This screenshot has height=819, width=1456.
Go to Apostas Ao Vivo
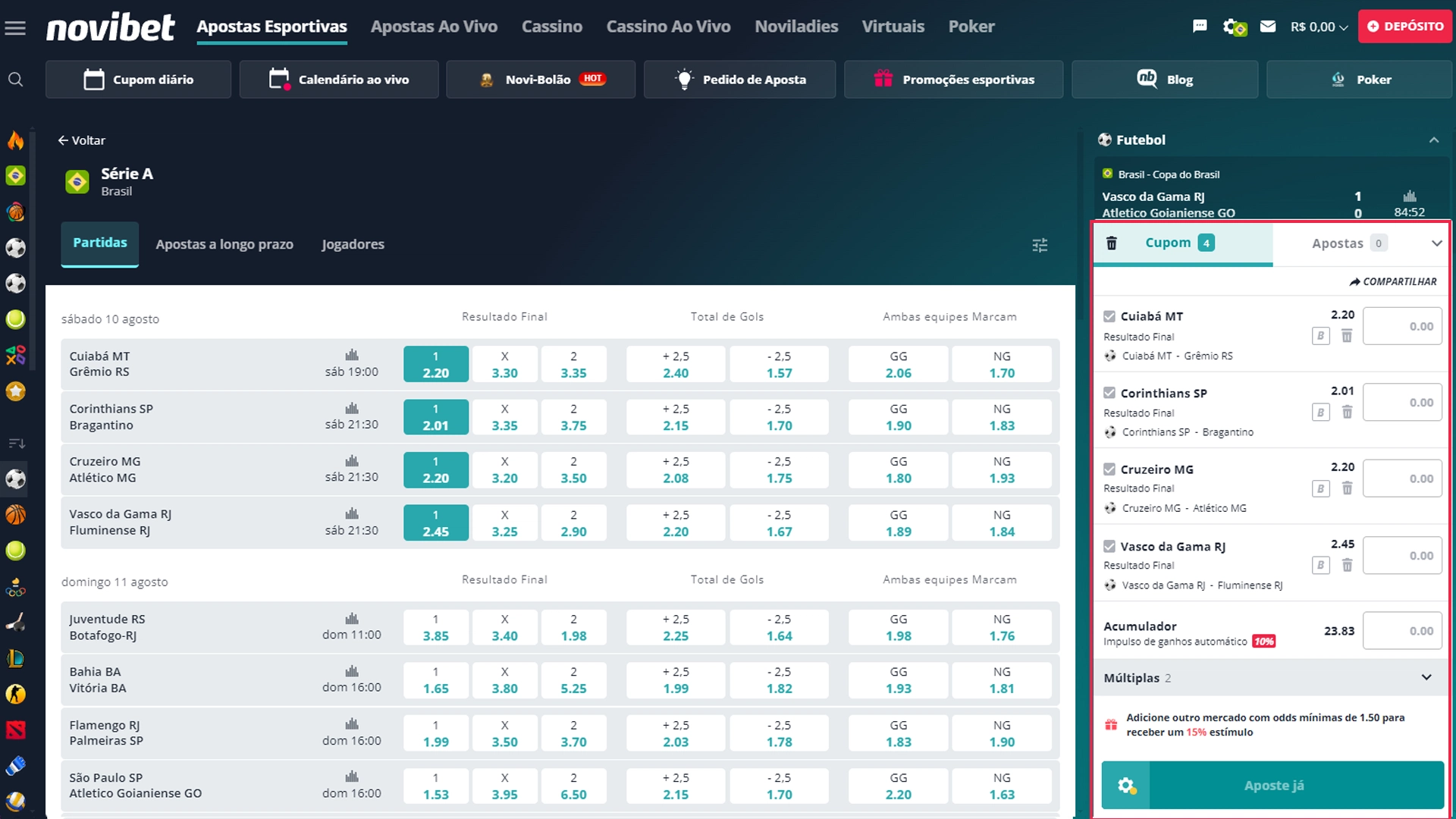coord(434,27)
